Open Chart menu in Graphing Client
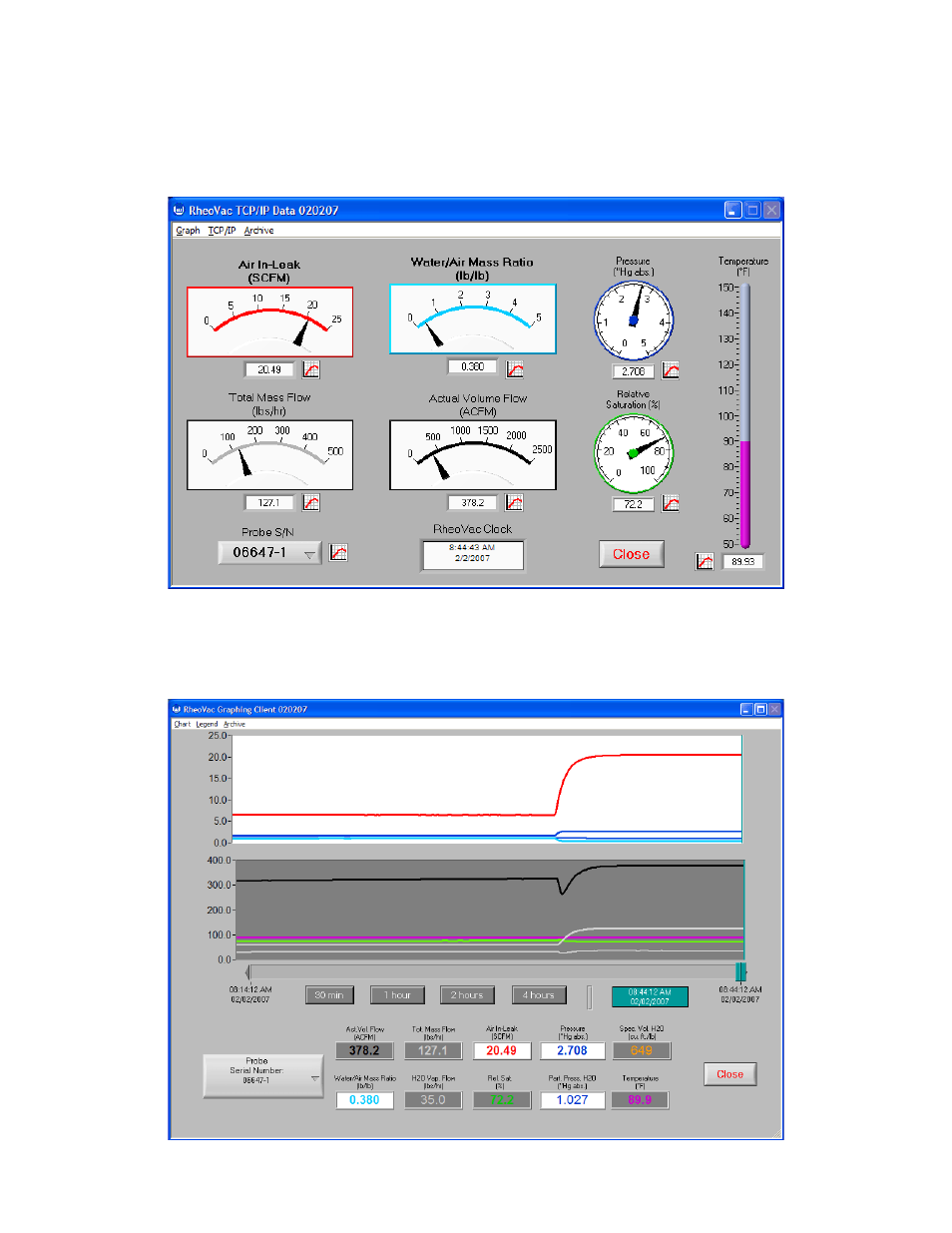The height and width of the screenshot is (1233, 952). 182,724
